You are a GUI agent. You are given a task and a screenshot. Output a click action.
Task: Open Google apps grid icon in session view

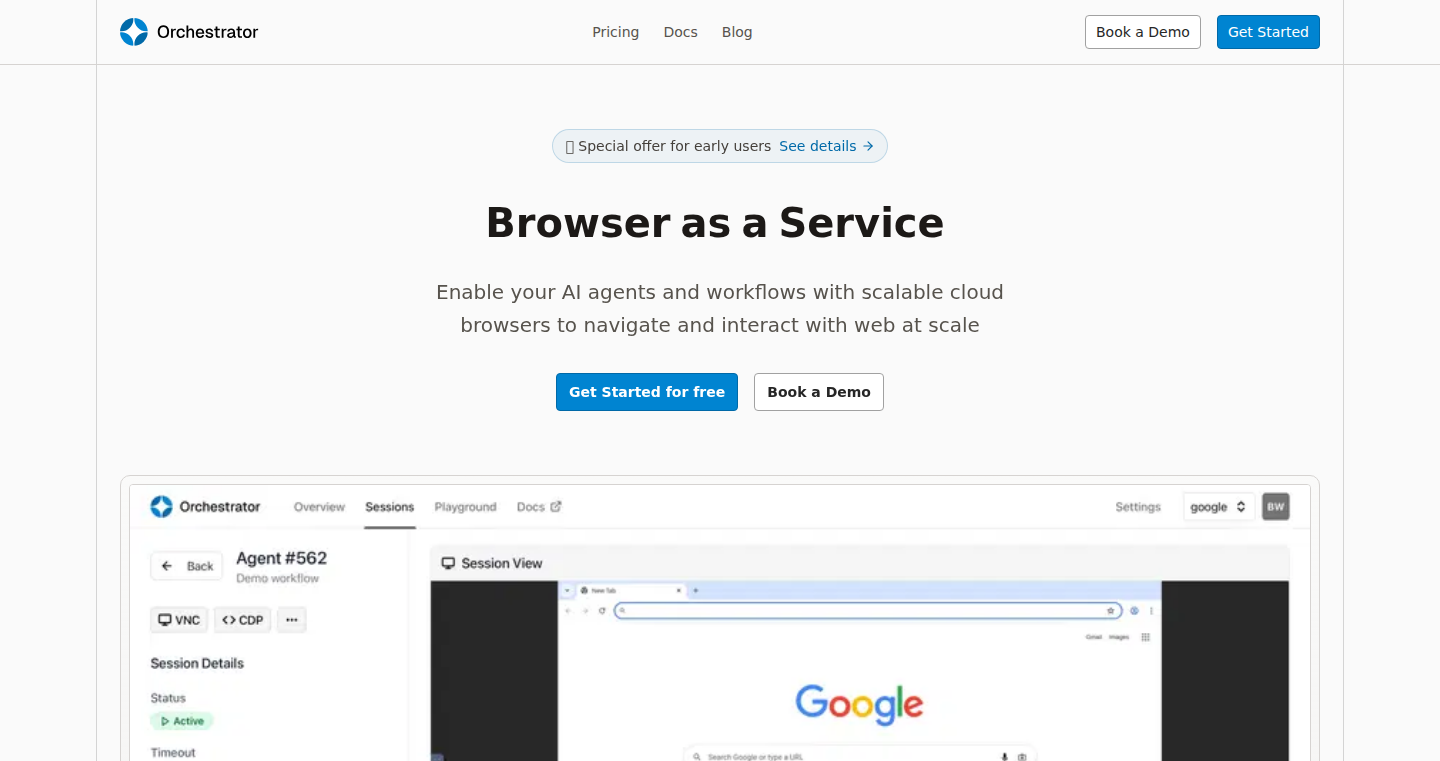(x=1146, y=637)
